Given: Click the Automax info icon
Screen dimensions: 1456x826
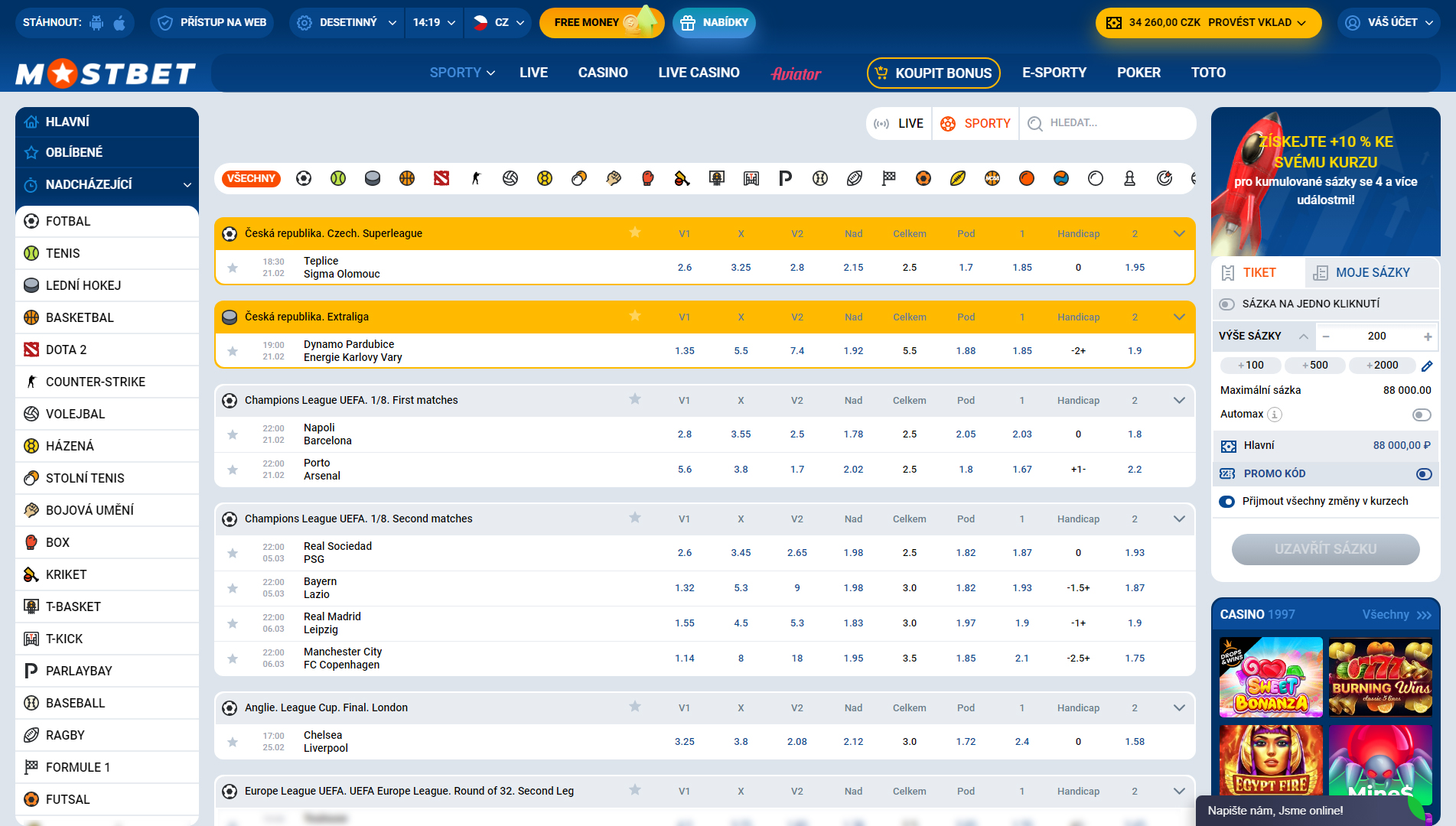Looking at the screenshot, I should click(1275, 415).
